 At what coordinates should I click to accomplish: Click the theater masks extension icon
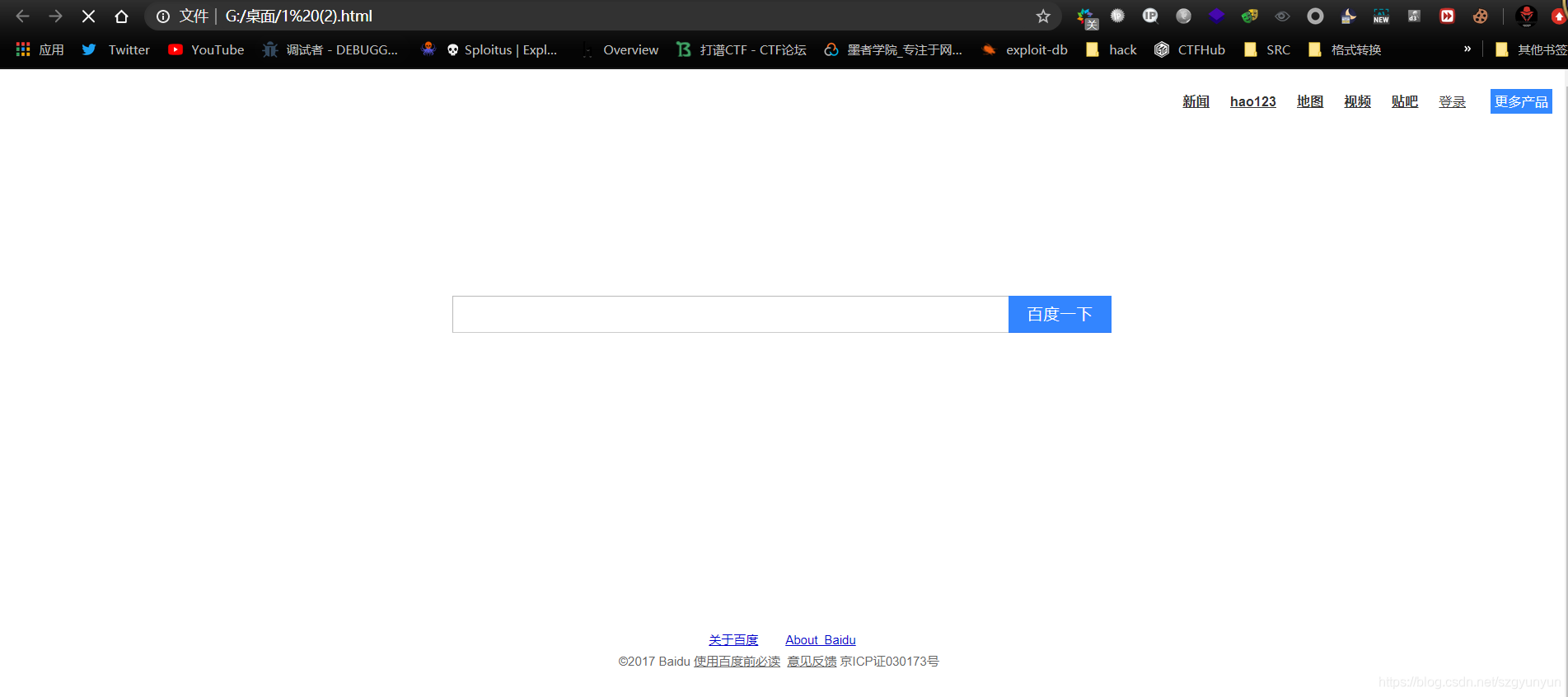pos(1249,16)
